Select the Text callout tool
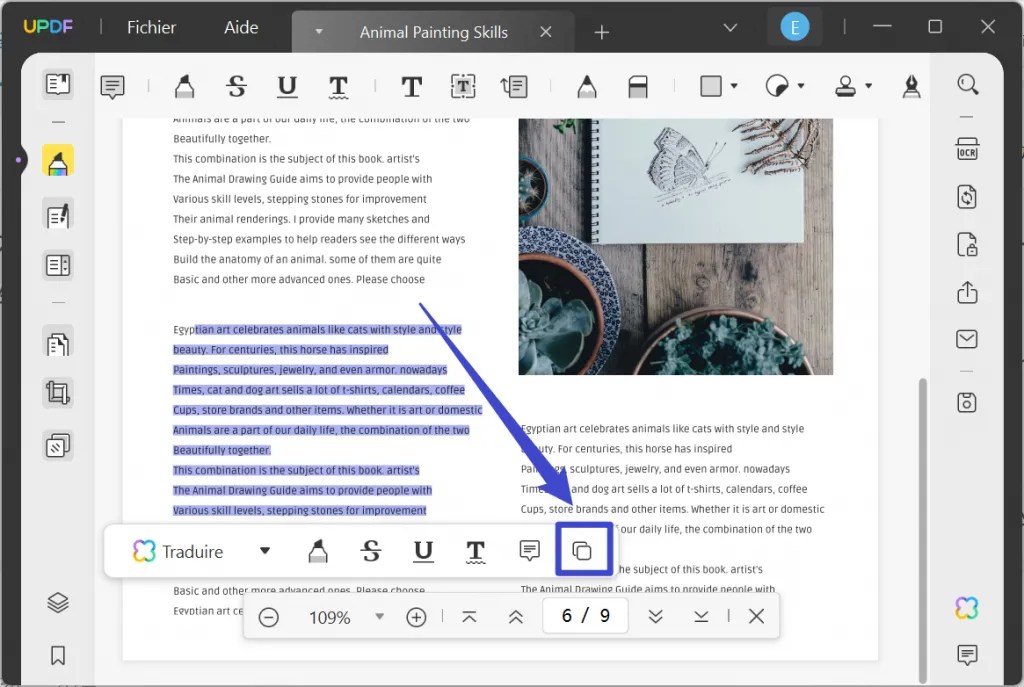 click(x=514, y=86)
